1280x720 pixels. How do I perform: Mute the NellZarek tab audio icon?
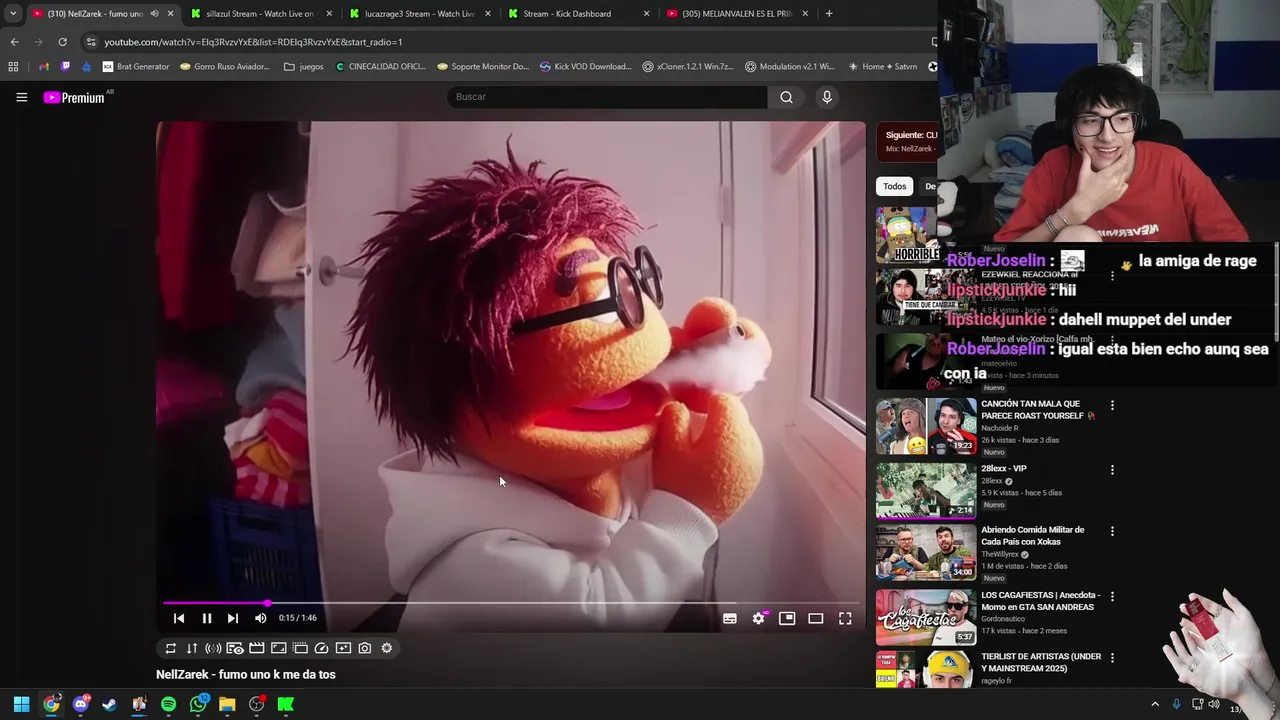(154, 14)
